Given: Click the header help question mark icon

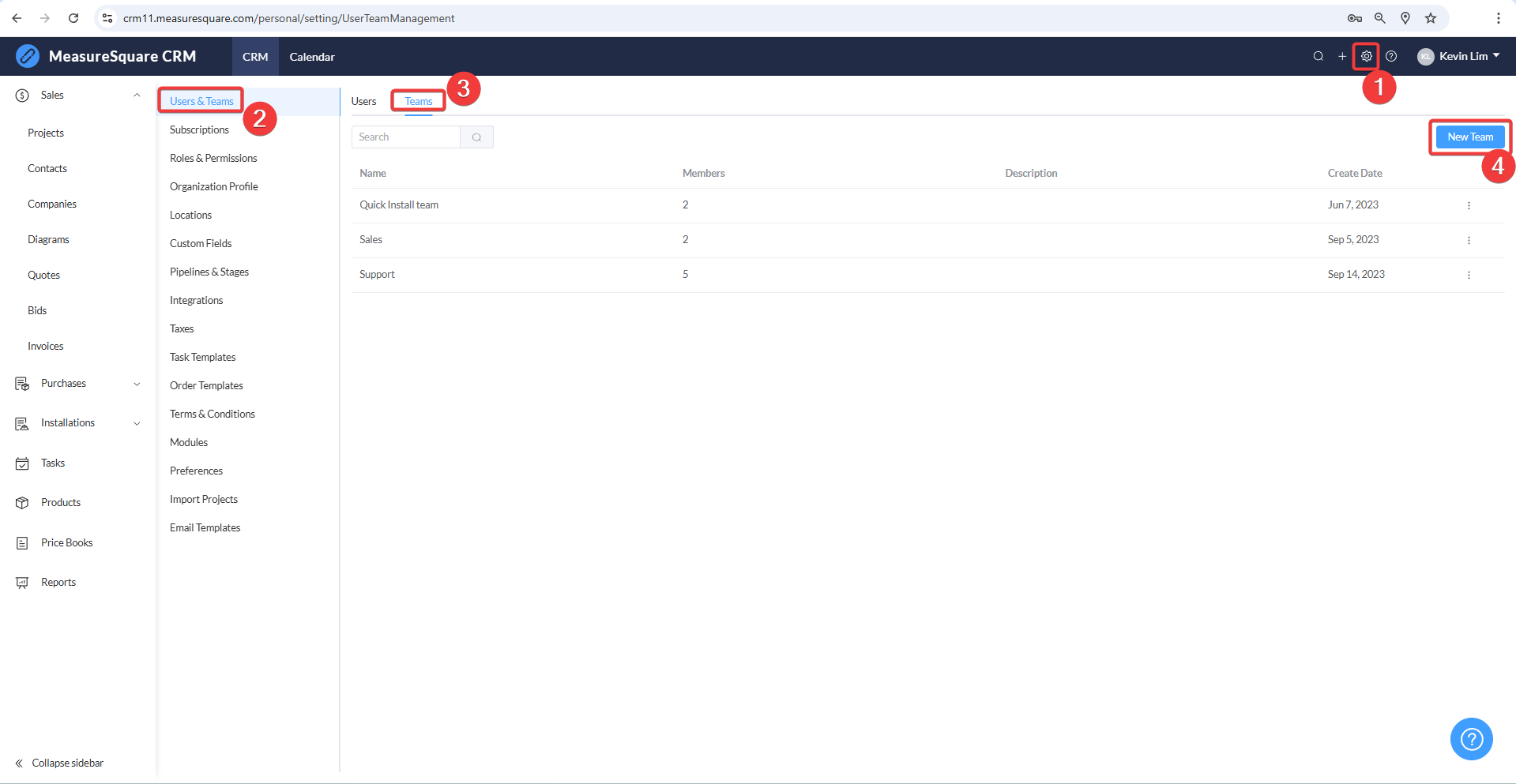Looking at the screenshot, I should 1391,56.
